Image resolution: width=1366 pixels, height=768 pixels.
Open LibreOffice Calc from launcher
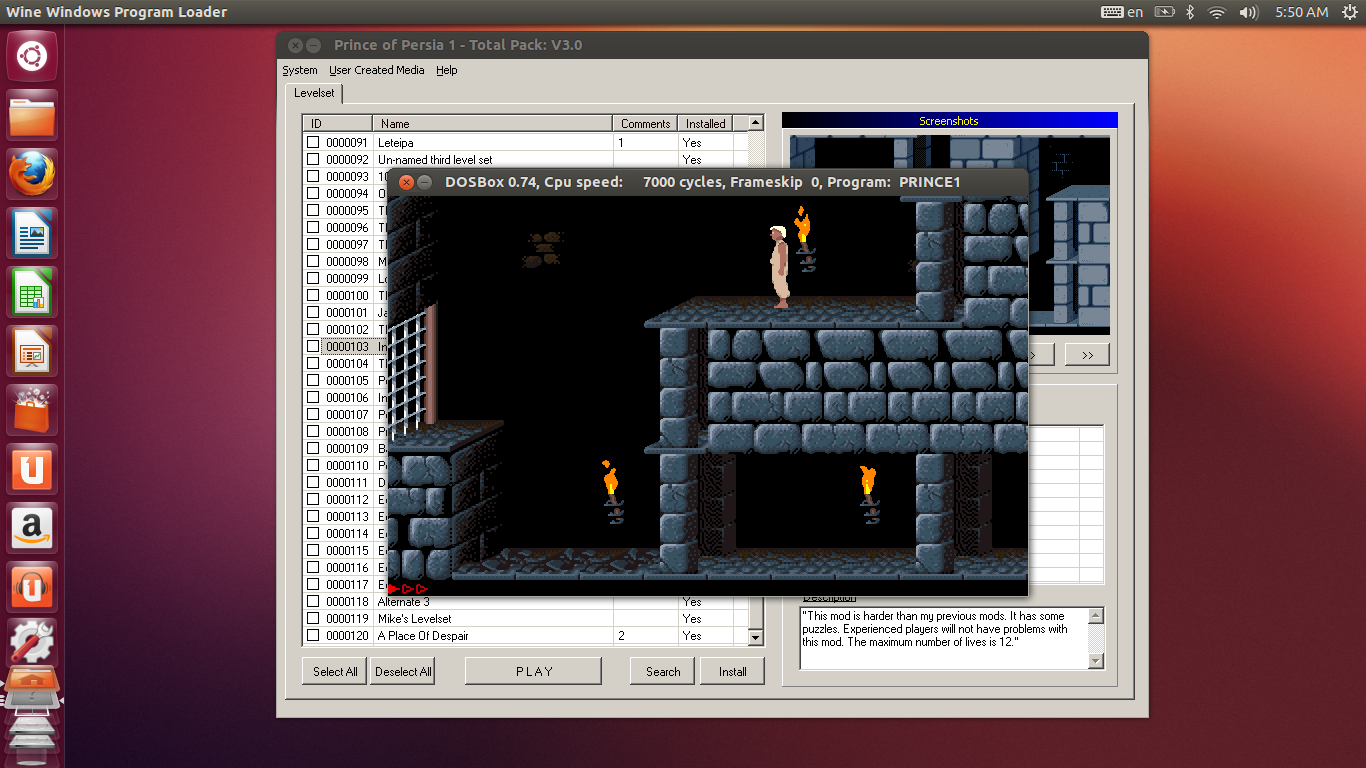click(32, 293)
